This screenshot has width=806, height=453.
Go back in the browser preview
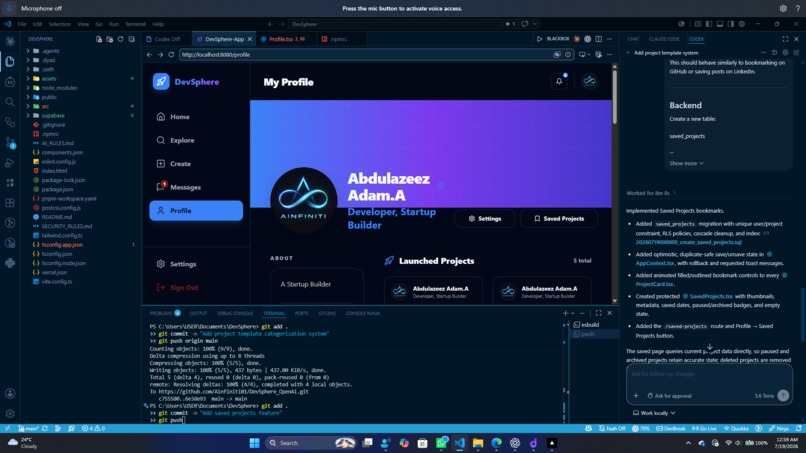(x=149, y=55)
